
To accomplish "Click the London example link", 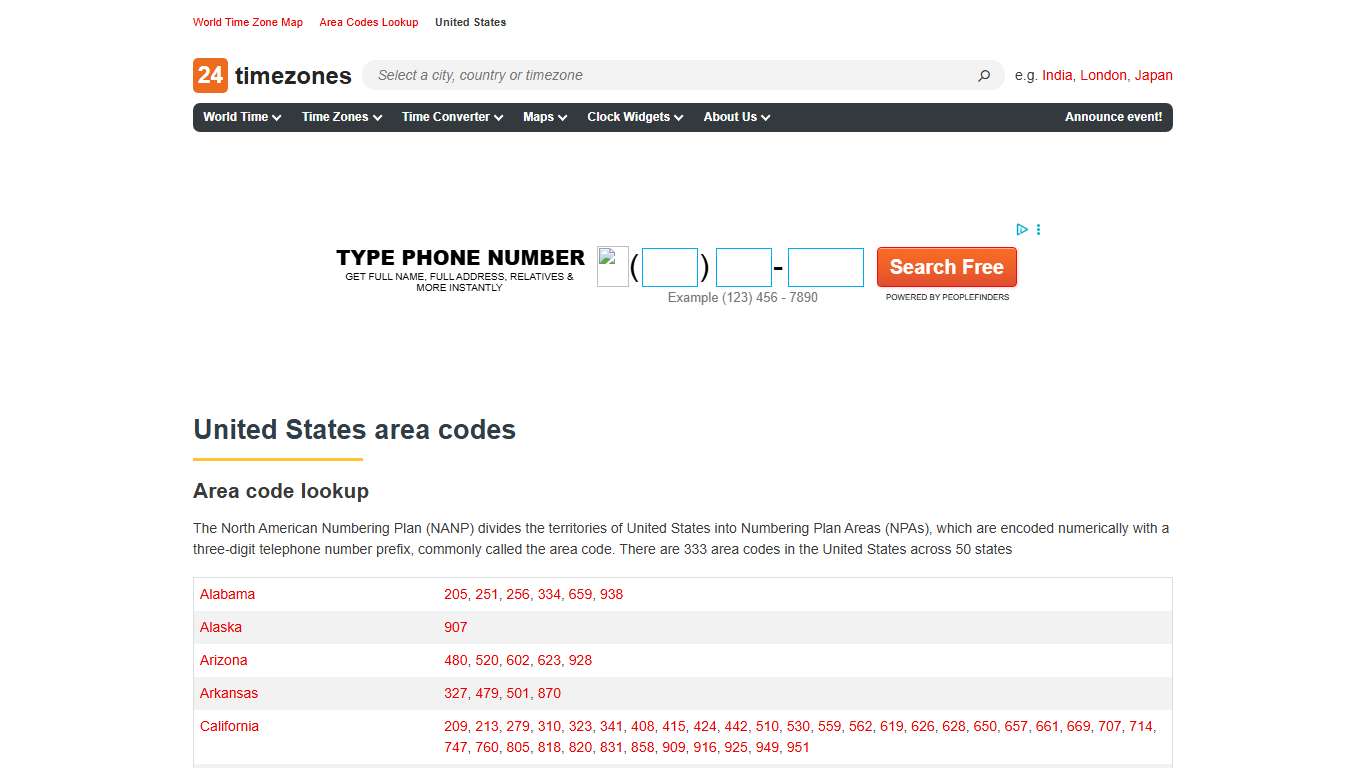I will (x=1103, y=75).
